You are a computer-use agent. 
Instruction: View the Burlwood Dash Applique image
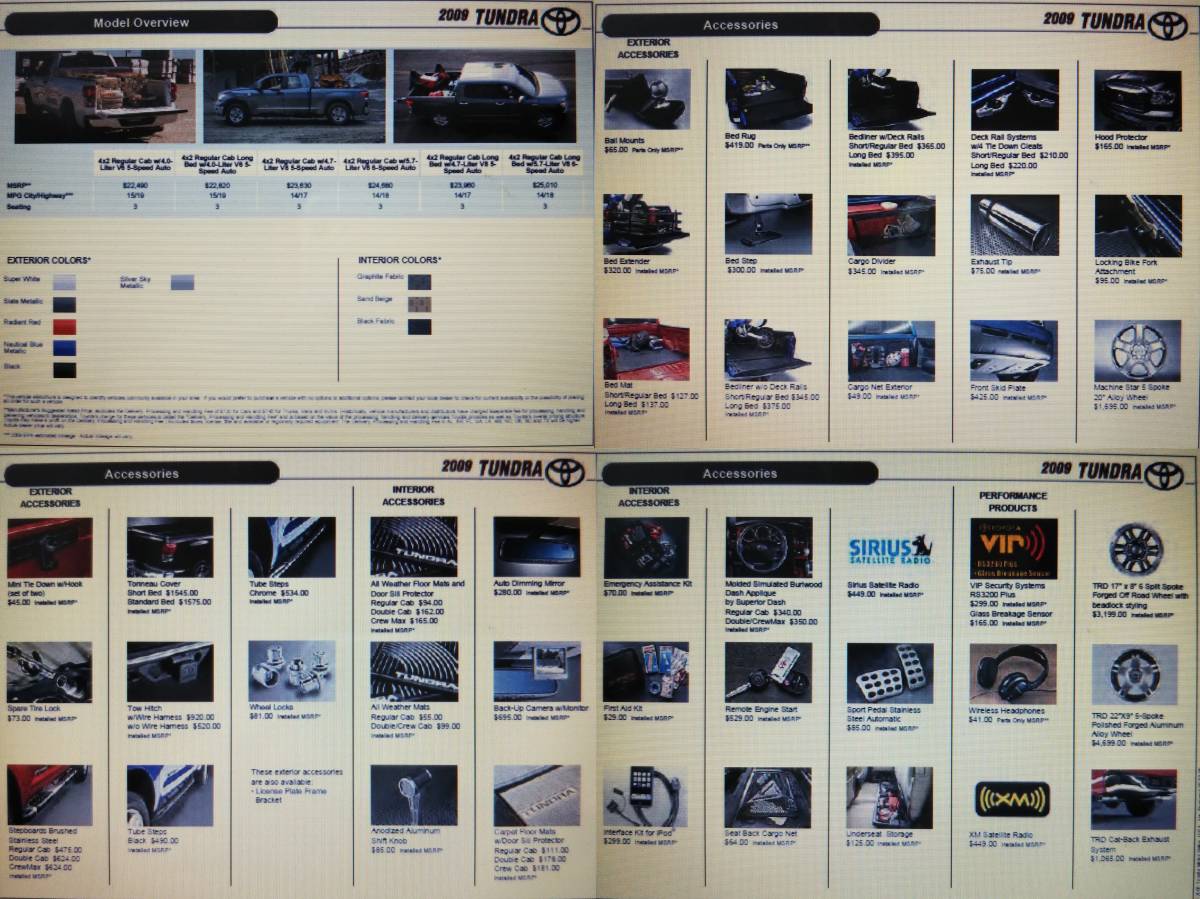768,548
